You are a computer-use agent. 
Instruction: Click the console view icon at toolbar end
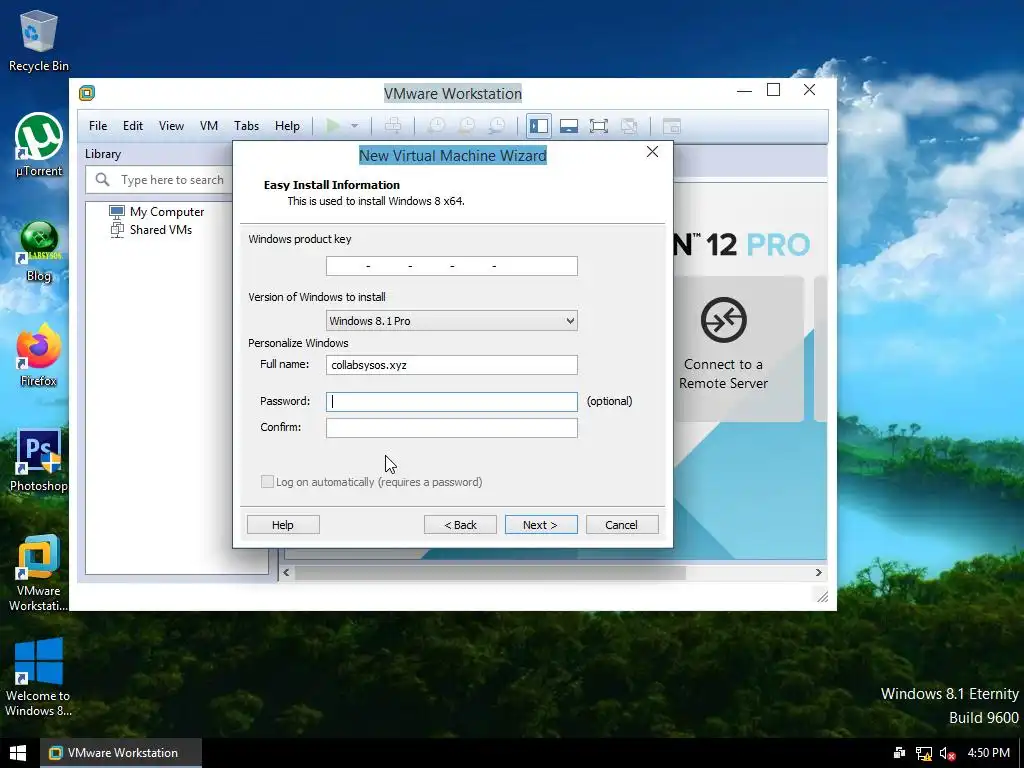tap(671, 126)
